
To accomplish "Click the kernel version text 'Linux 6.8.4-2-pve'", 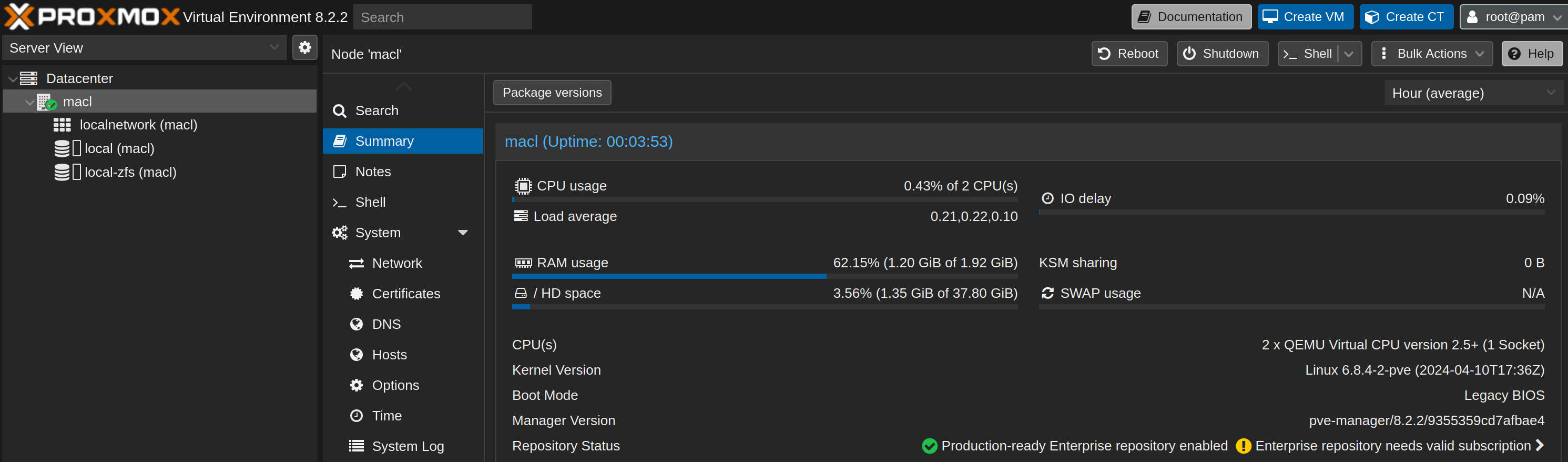I will pos(1358,370).
